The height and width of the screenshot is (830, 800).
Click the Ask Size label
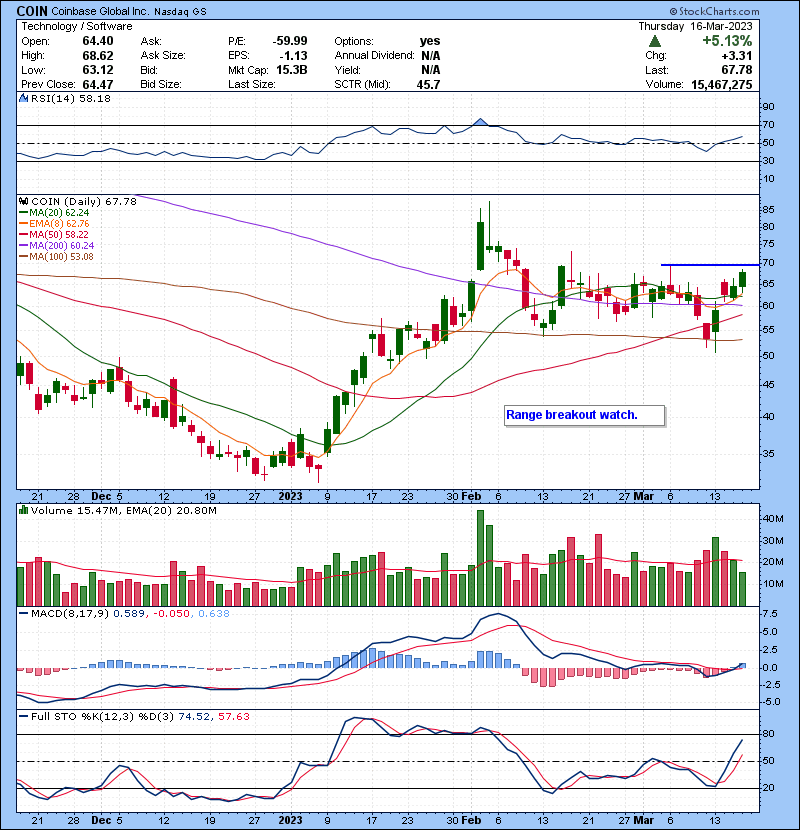coord(163,55)
